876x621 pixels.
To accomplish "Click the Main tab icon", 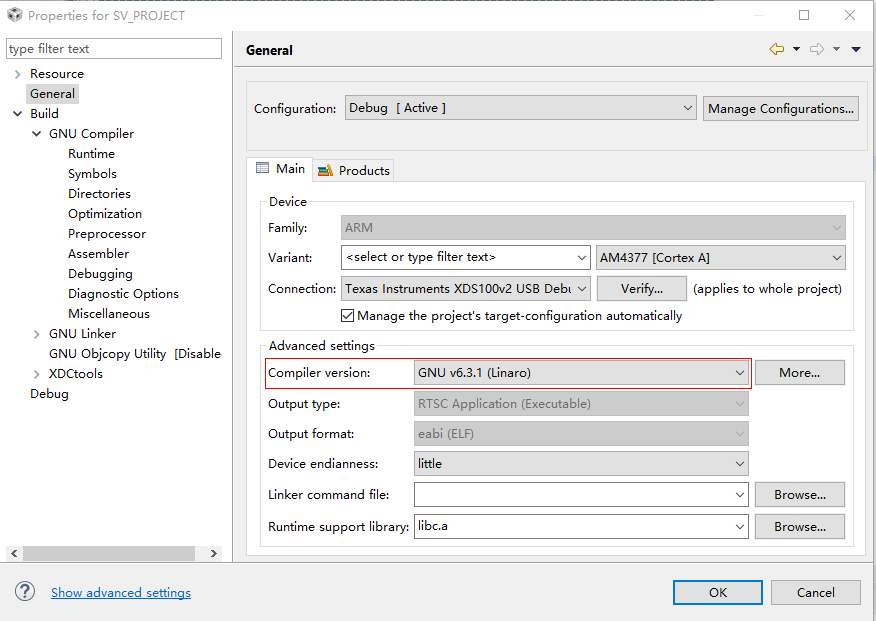I will pyautogui.click(x=263, y=169).
